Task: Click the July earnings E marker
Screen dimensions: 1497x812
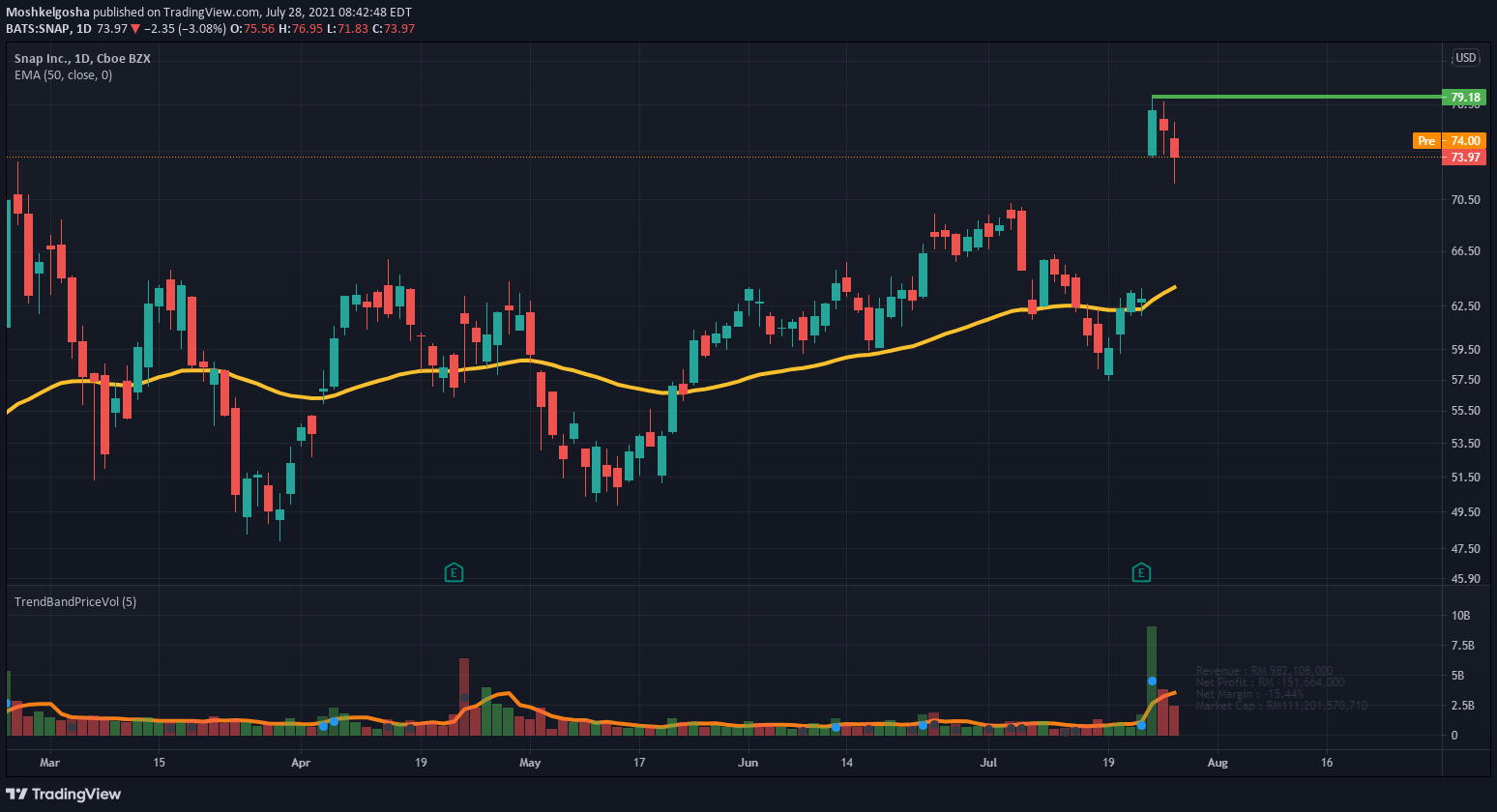Action: [x=1141, y=573]
